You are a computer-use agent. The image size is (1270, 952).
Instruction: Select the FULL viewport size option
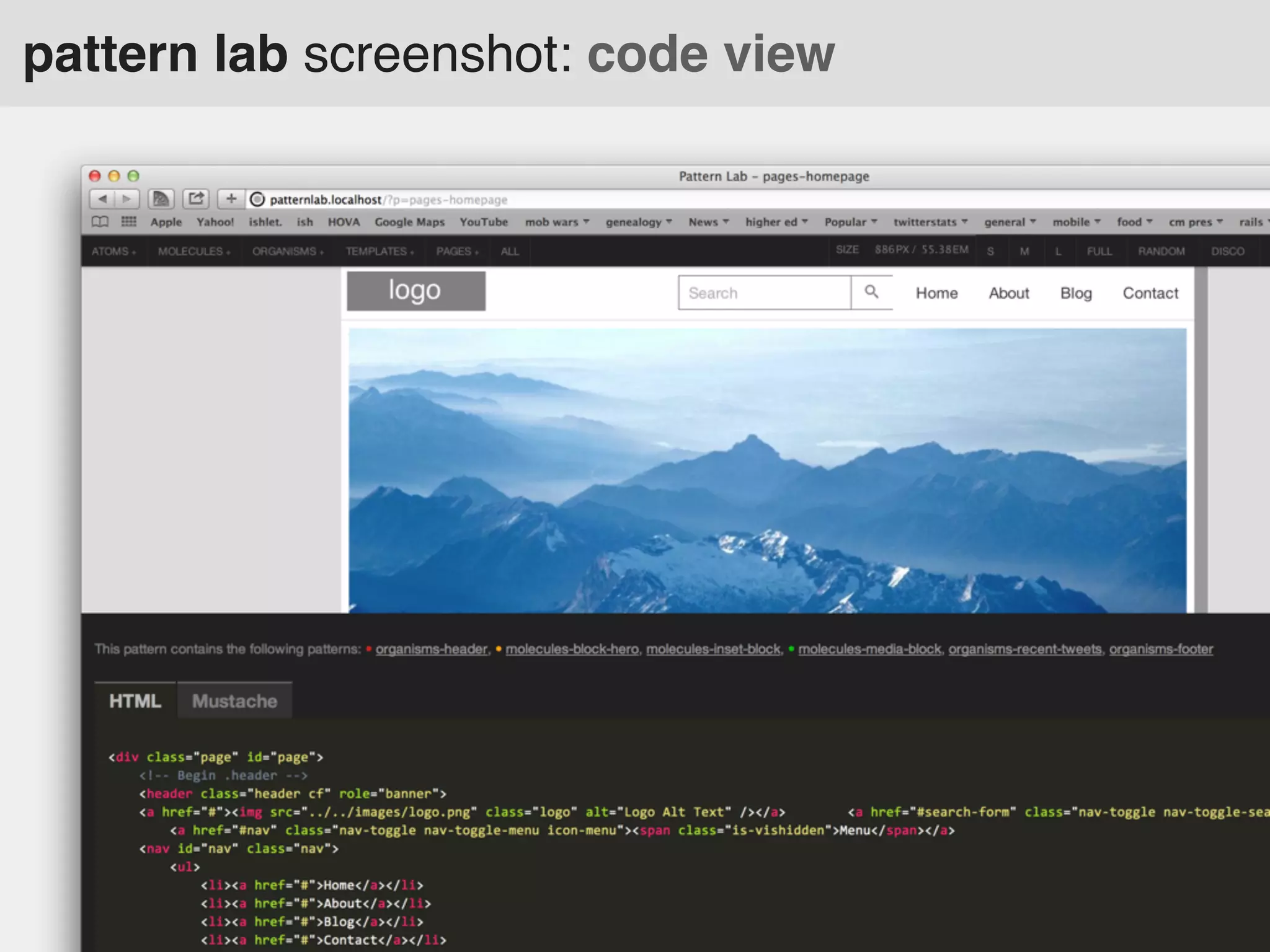click(1099, 252)
